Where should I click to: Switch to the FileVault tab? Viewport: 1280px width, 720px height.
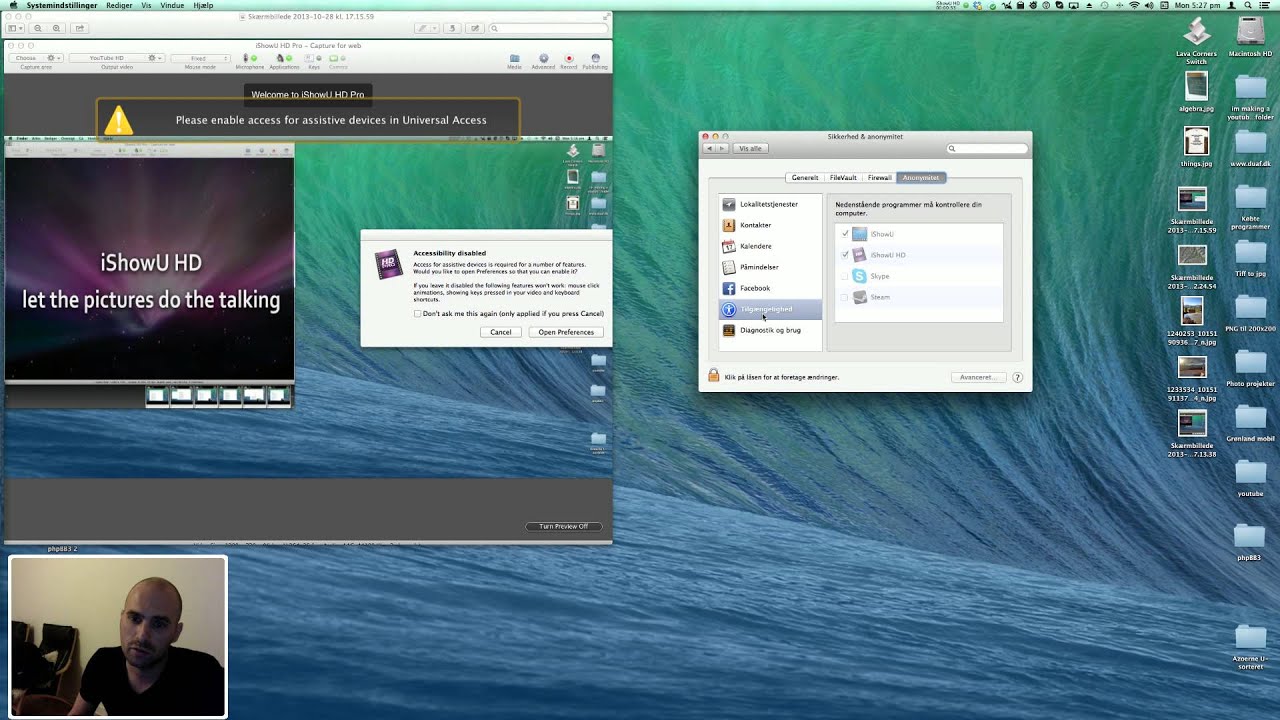pyautogui.click(x=843, y=177)
